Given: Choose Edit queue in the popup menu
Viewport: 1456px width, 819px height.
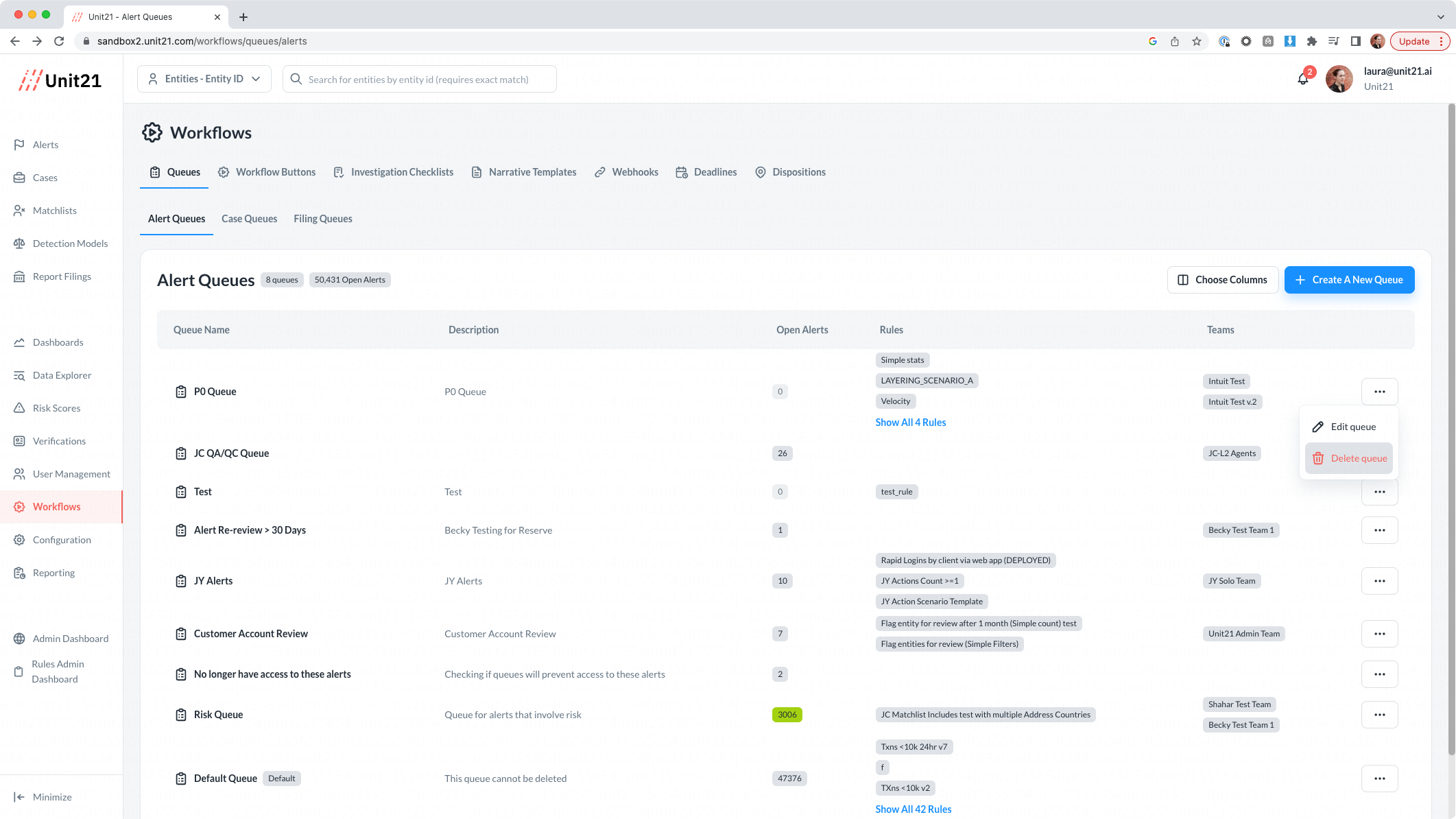Looking at the screenshot, I should tap(1348, 427).
